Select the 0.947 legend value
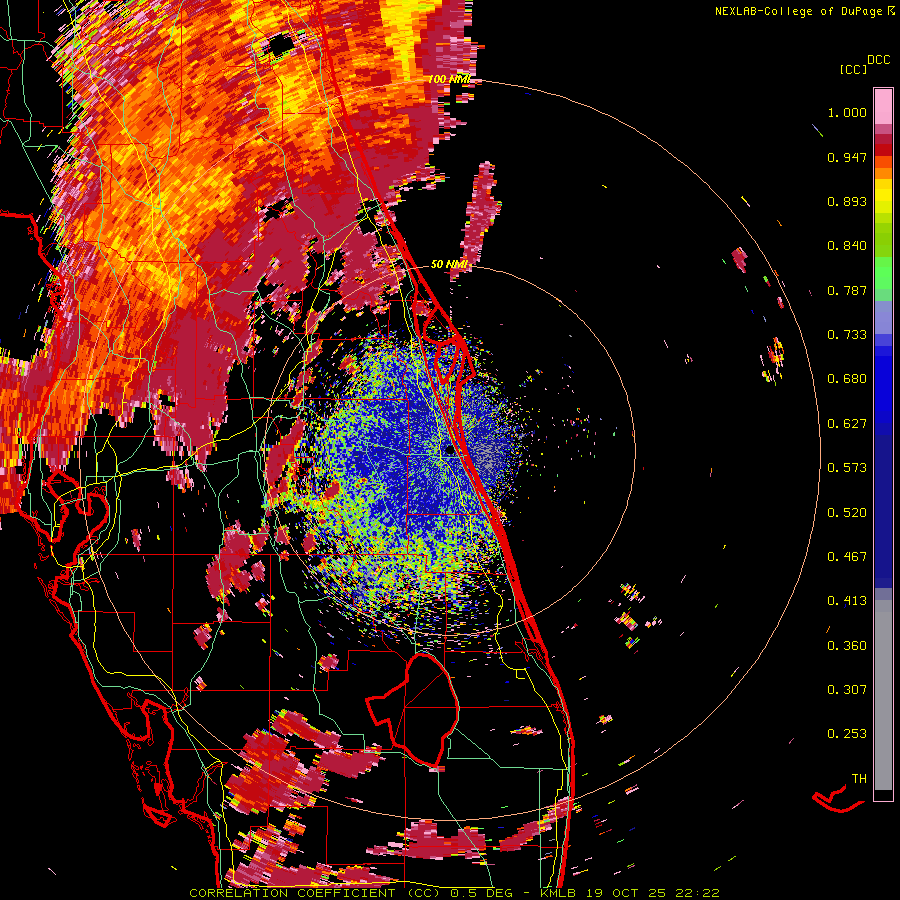The width and height of the screenshot is (900, 900). (847, 157)
